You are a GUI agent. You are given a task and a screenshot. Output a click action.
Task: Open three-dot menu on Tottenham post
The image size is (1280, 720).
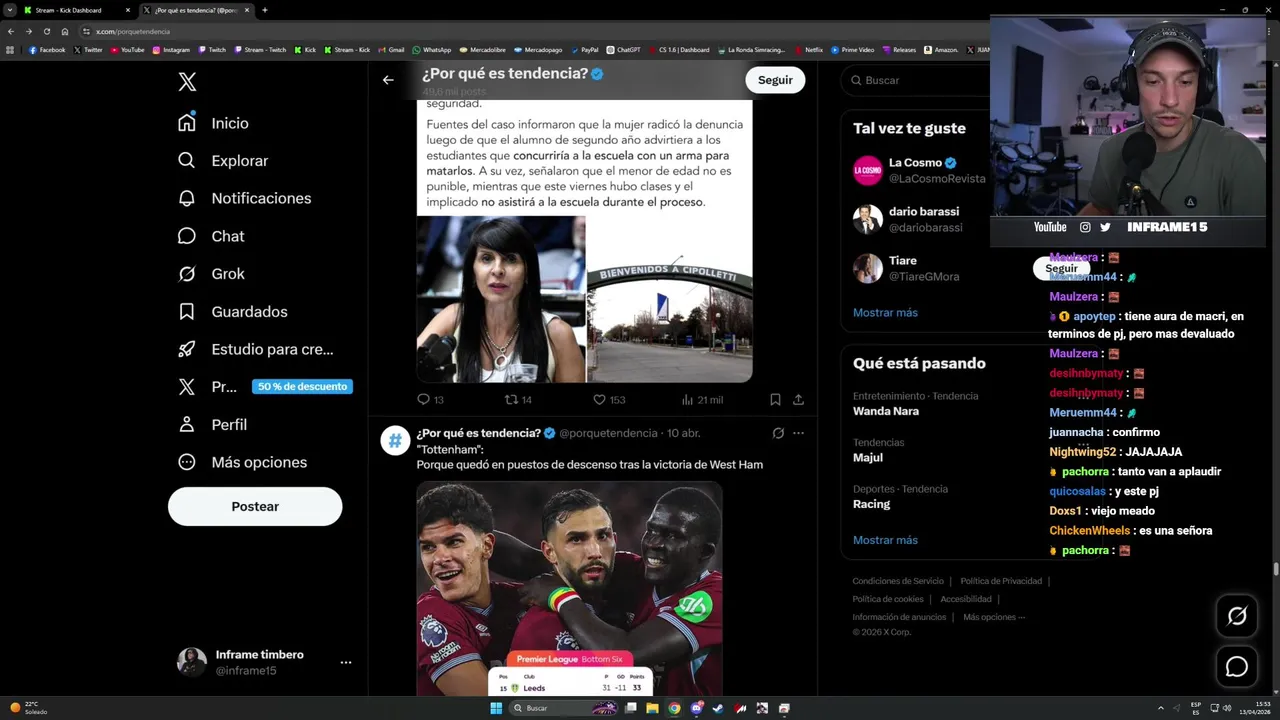click(x=798, y=433)
